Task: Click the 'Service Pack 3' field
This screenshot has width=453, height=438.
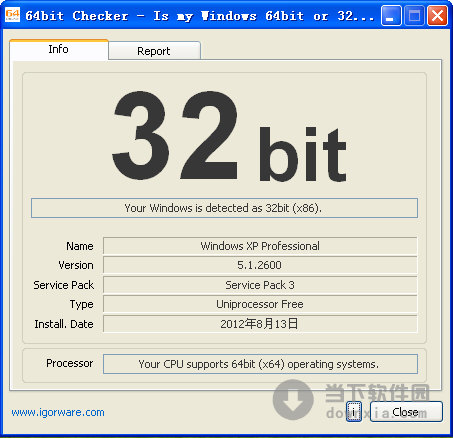Action: tap(260, 285)
